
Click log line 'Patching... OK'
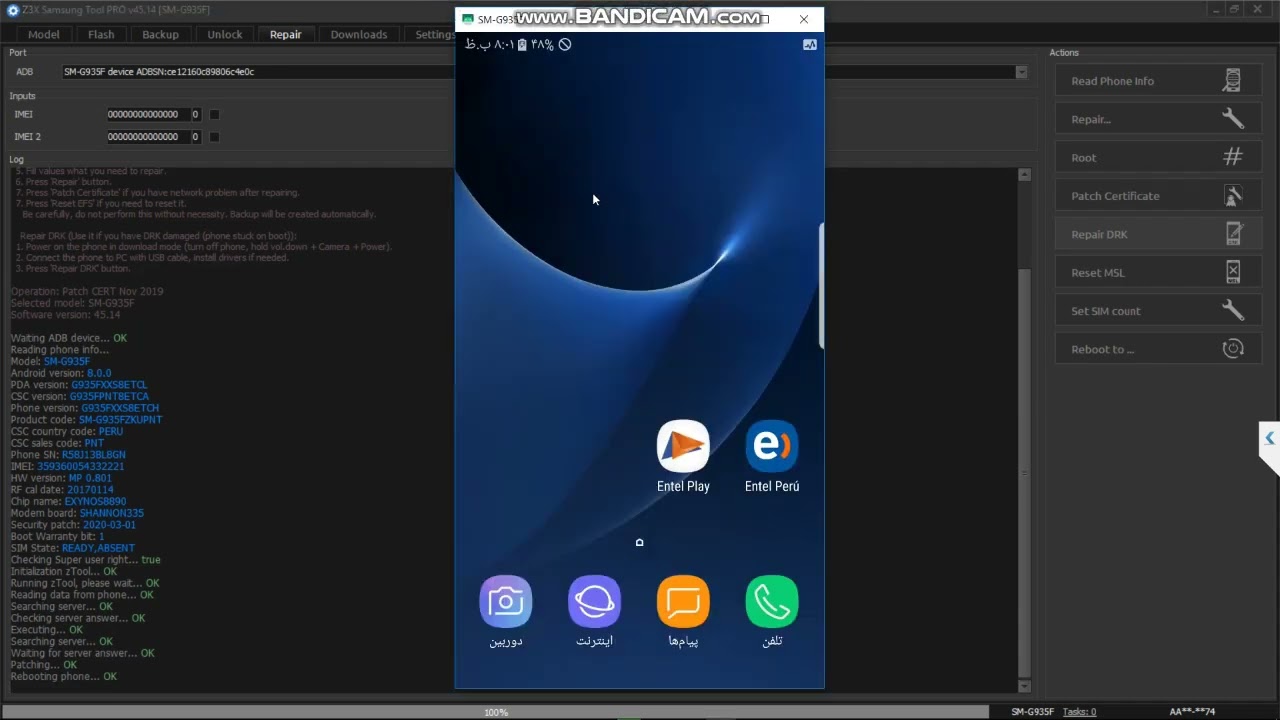[x=44, y=665]
